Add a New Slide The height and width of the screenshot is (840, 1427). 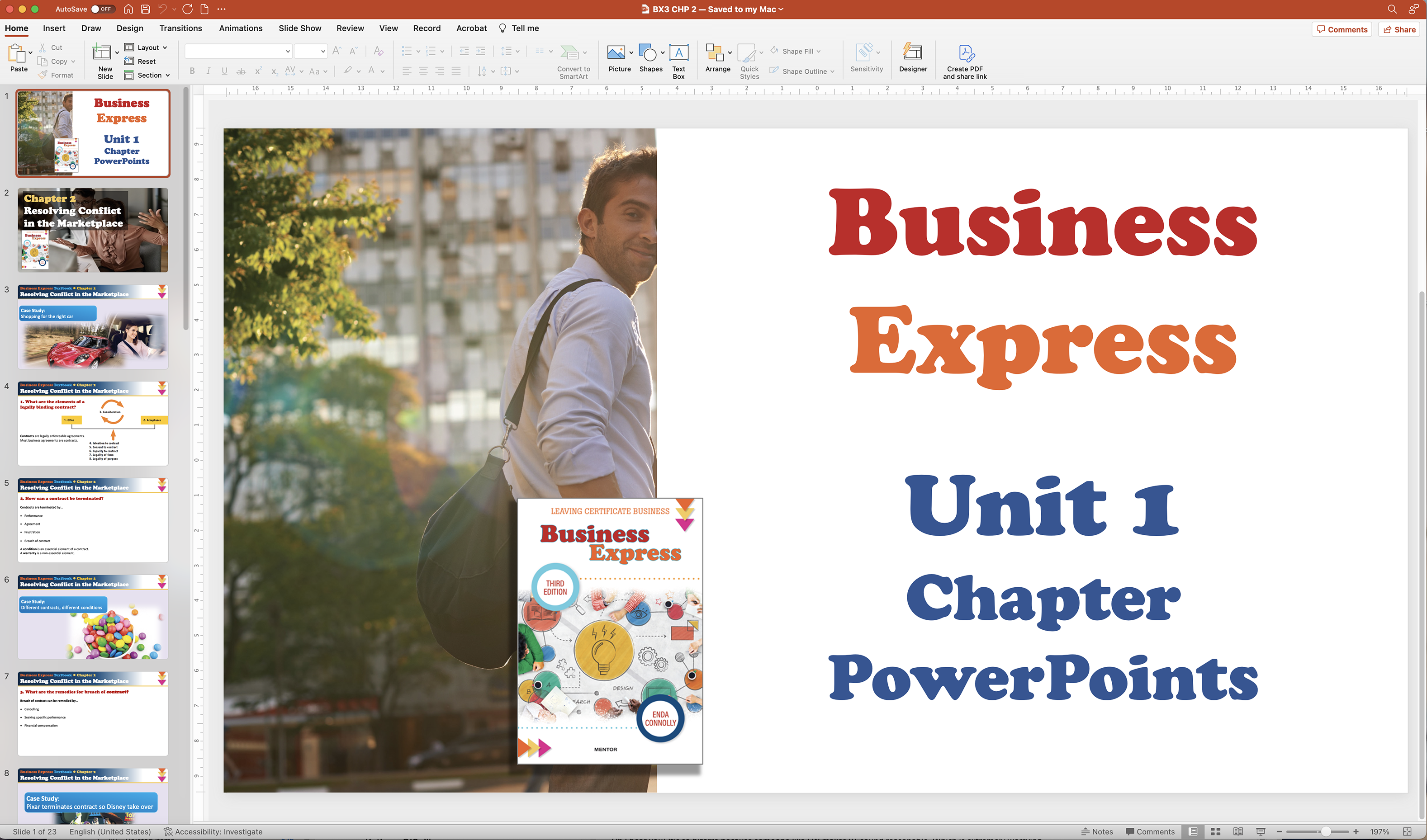102,52
